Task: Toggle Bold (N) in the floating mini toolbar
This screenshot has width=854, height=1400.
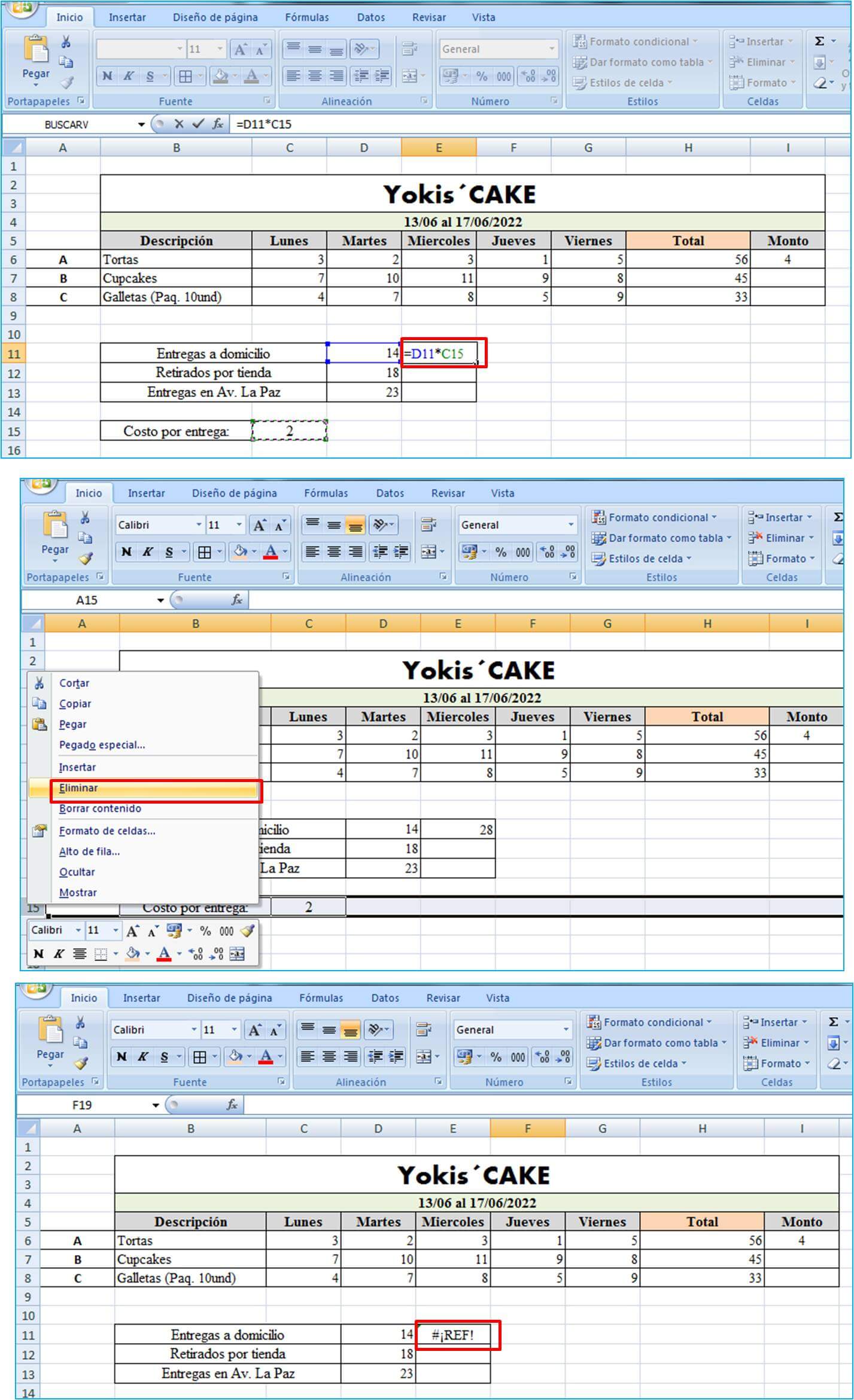Action: [38, 954]
